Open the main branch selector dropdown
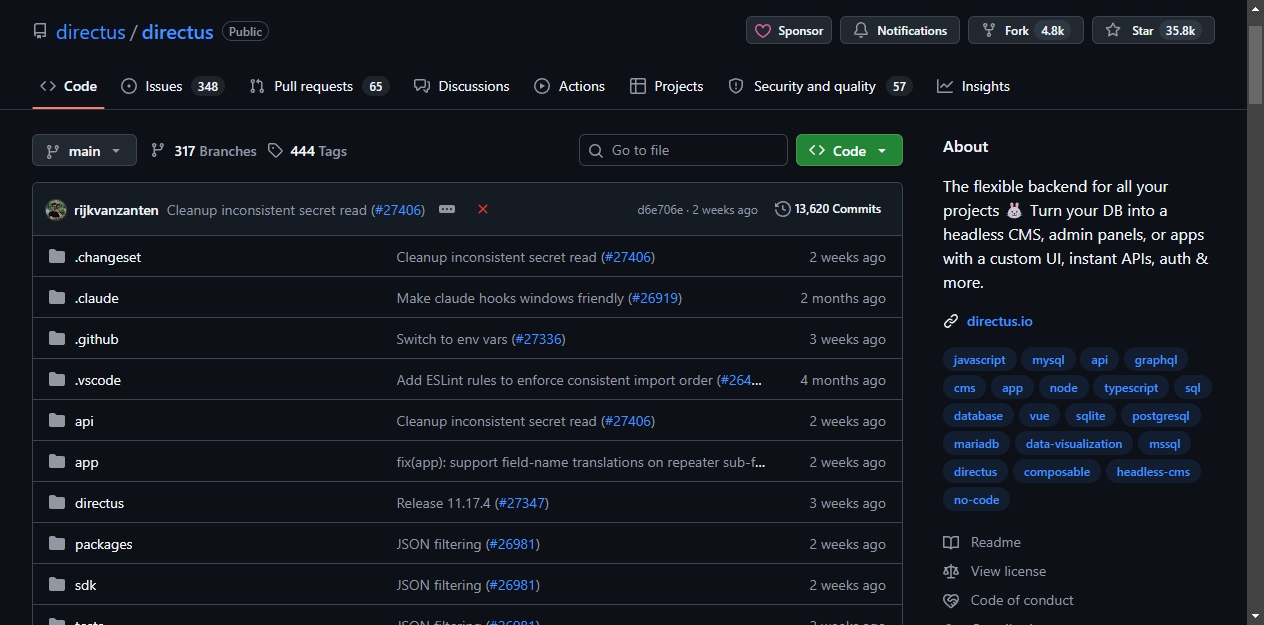 point(84,151)
